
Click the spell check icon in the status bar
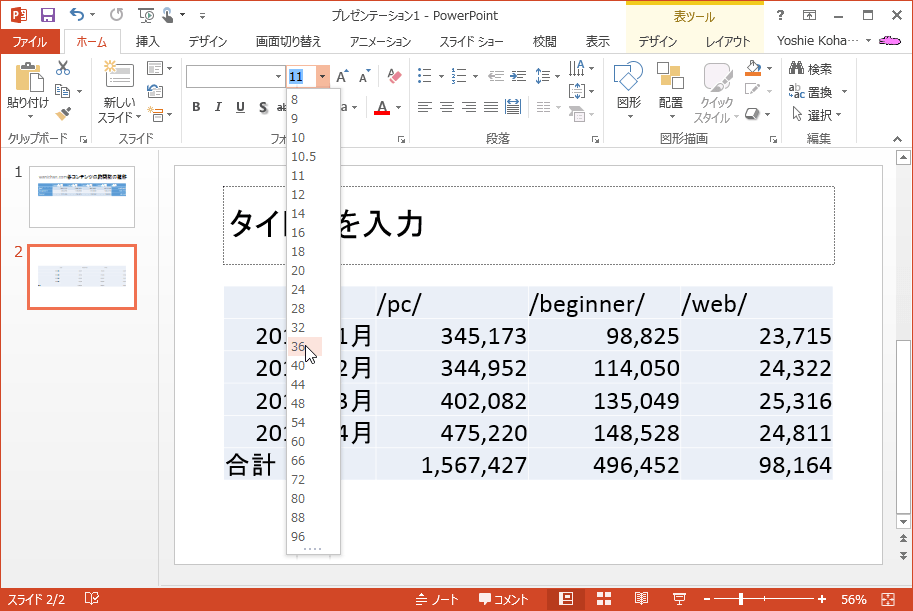pyautogui.click(x=91, y=599)
